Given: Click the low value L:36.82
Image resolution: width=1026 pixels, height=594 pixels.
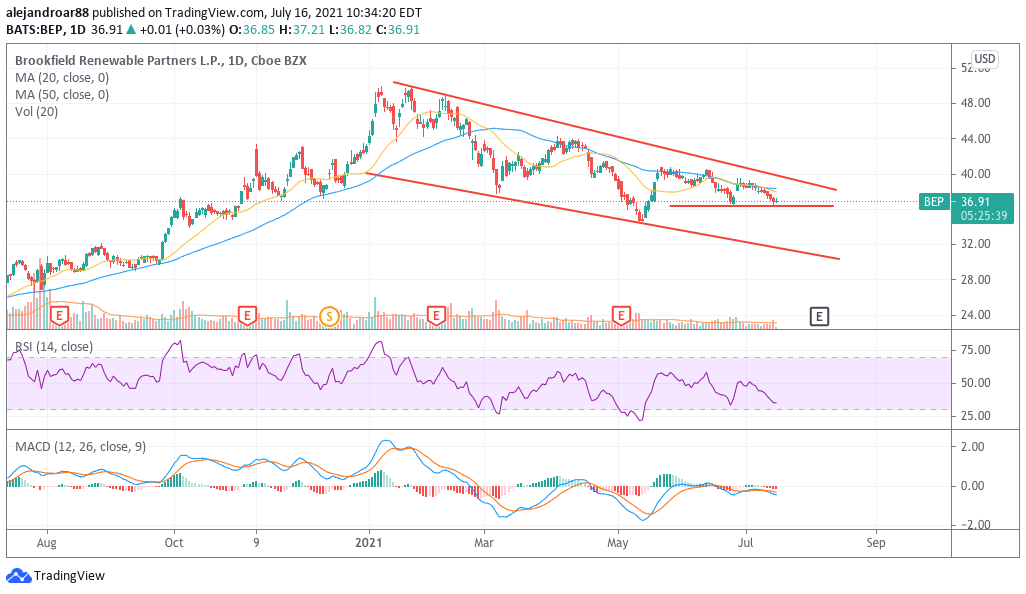Looking at the screenshot, I should click(x=349, y=29).
